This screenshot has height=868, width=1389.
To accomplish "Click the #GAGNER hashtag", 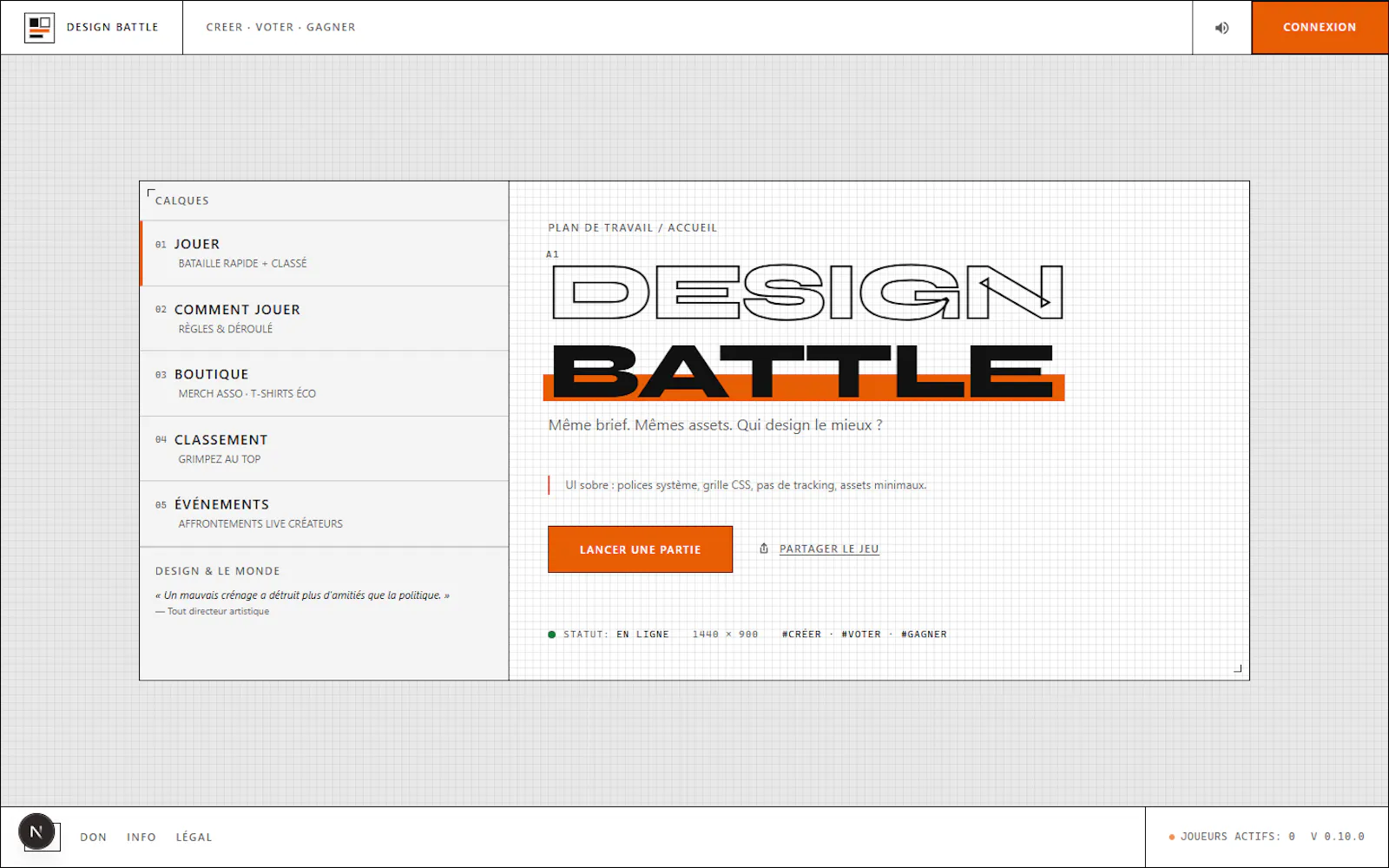I will pos(924,635).
